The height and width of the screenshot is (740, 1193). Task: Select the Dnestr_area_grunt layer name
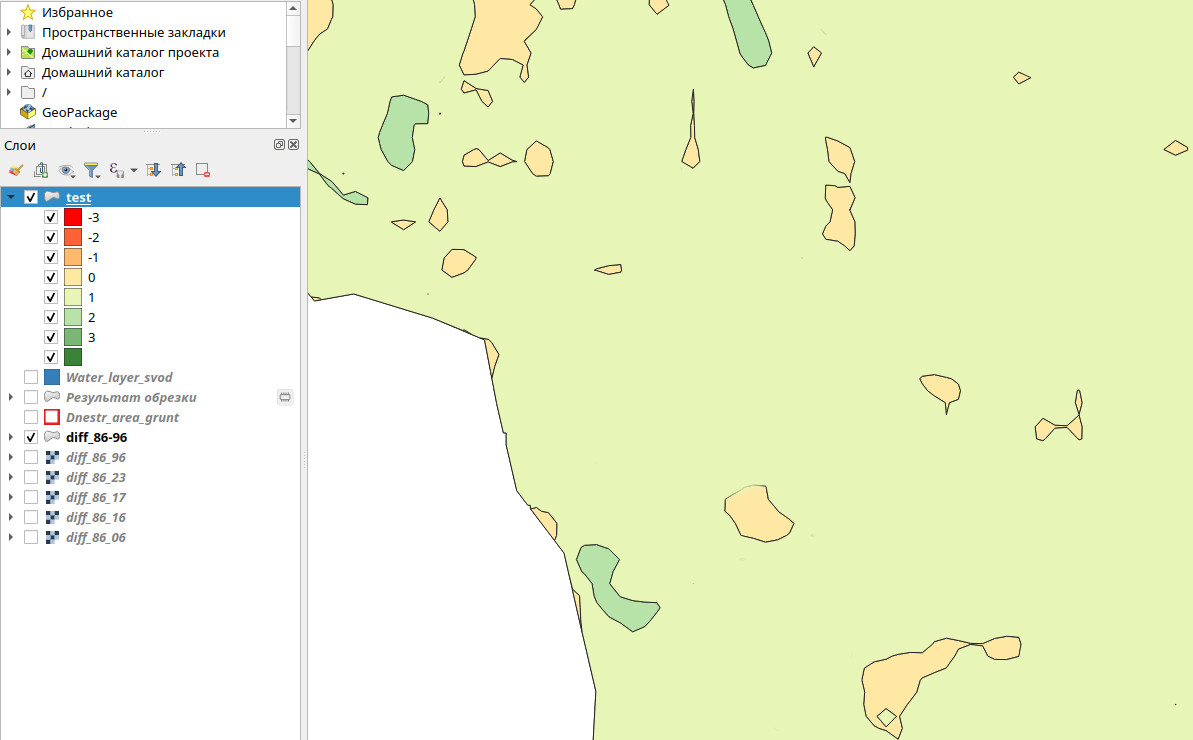[x=122, y=417]
